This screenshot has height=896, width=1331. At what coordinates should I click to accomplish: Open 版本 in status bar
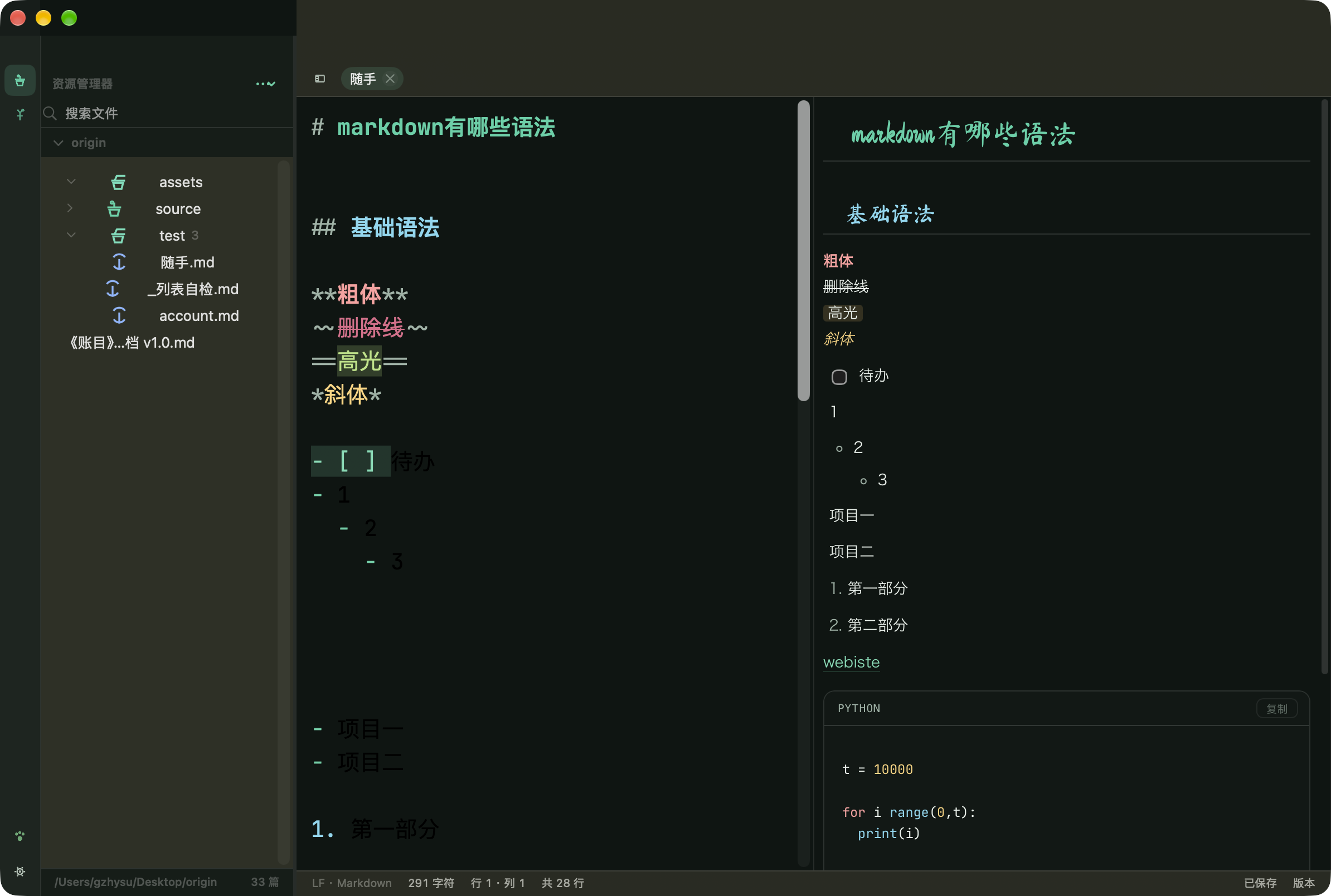[x=1304, y=883]
